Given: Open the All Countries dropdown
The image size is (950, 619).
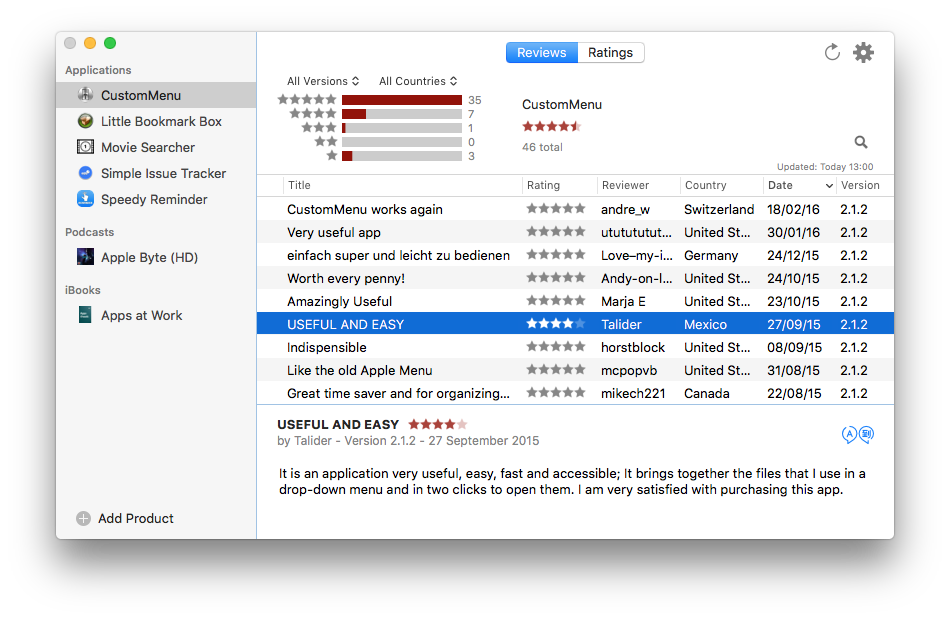Looking at the screenshot, I should coord(418,81).
